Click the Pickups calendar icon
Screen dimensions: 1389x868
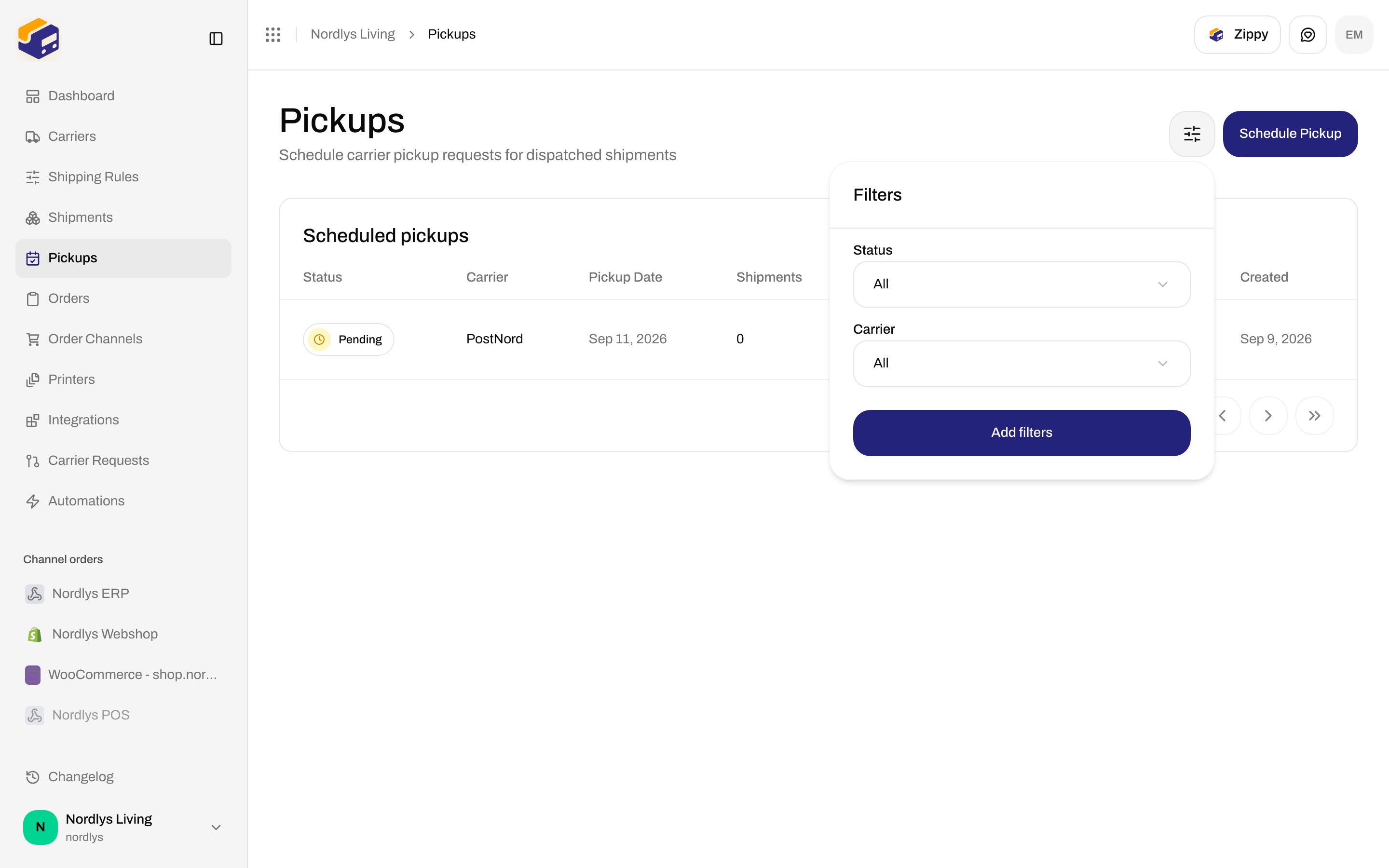click(x=33, y=258)
